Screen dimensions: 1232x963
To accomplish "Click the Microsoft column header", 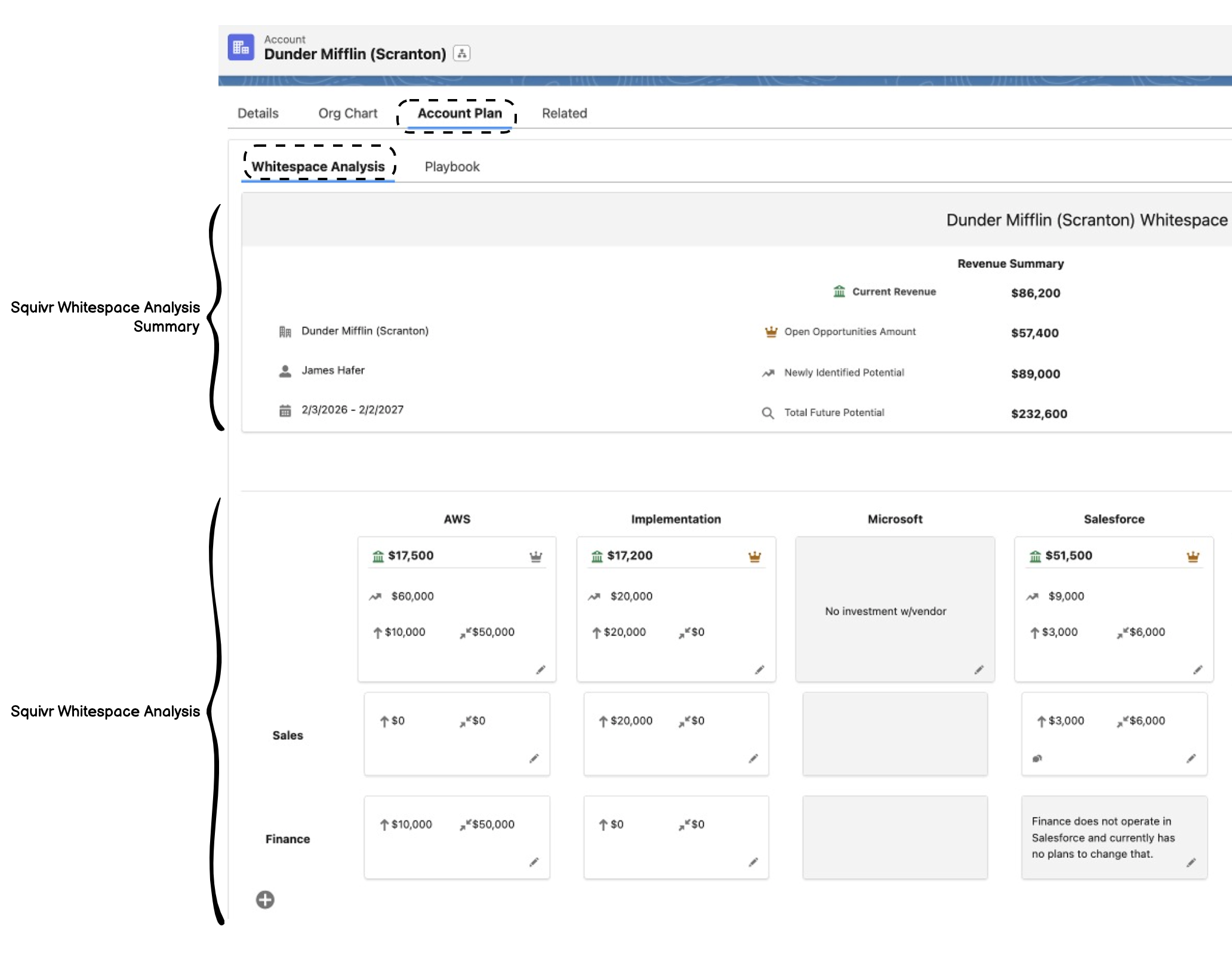I will click(x=895, y=519).
